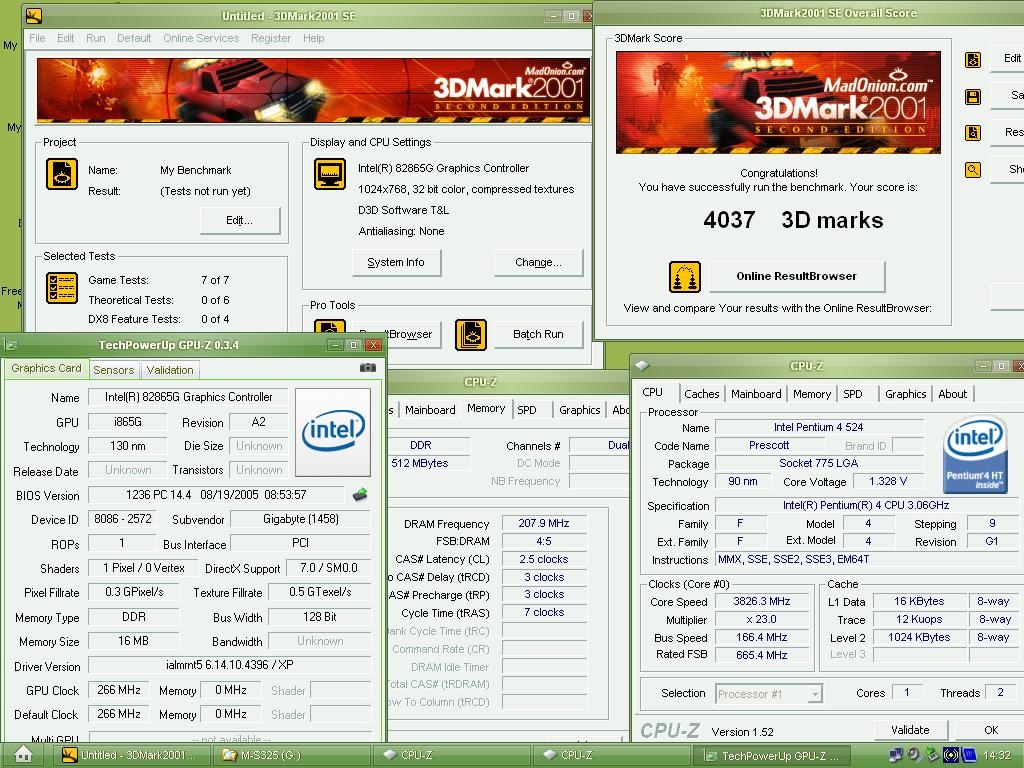Click the BIOS Version field in GPU-Z

[216, 495]
